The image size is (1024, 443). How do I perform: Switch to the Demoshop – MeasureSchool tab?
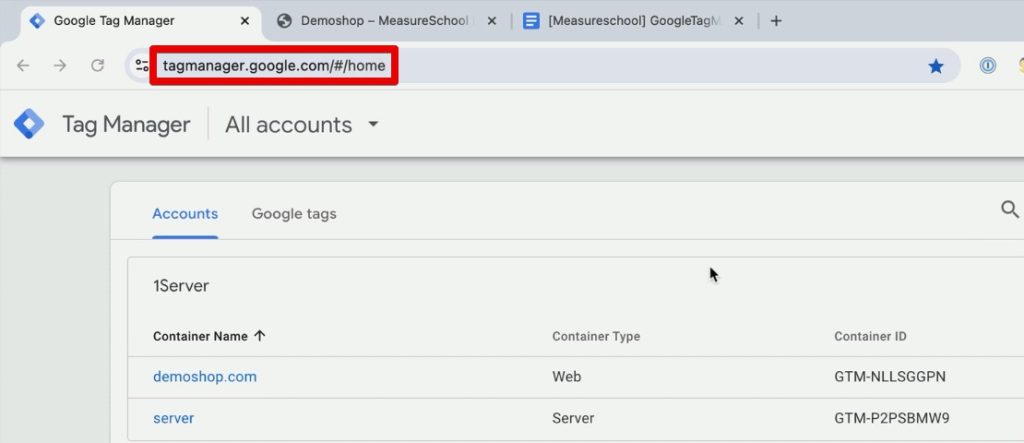click(x=386, y=21)
